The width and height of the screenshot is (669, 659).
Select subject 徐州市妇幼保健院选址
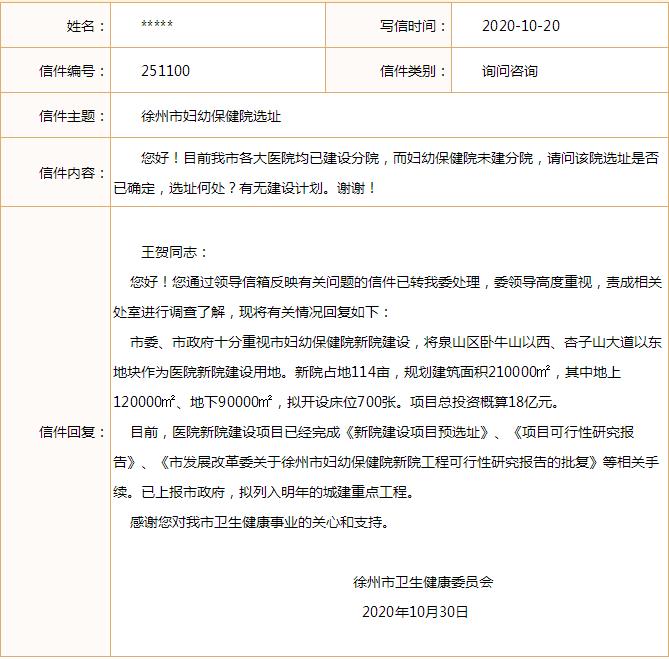211,116
